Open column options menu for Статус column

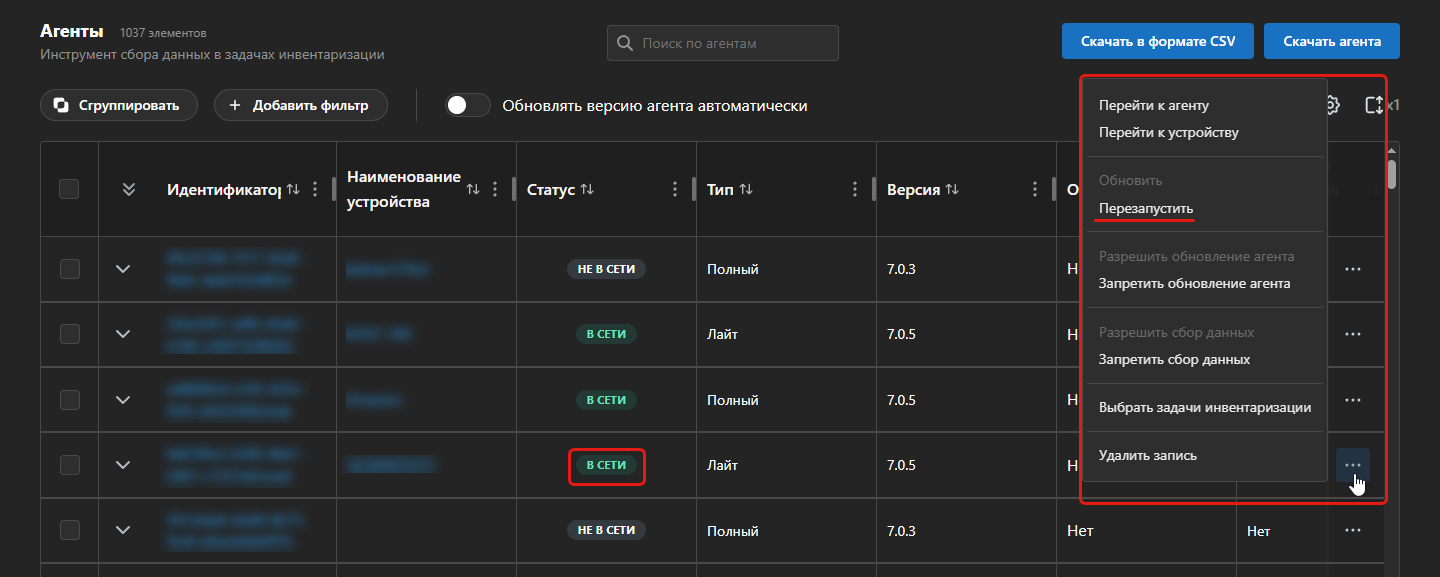coord(675,189)
